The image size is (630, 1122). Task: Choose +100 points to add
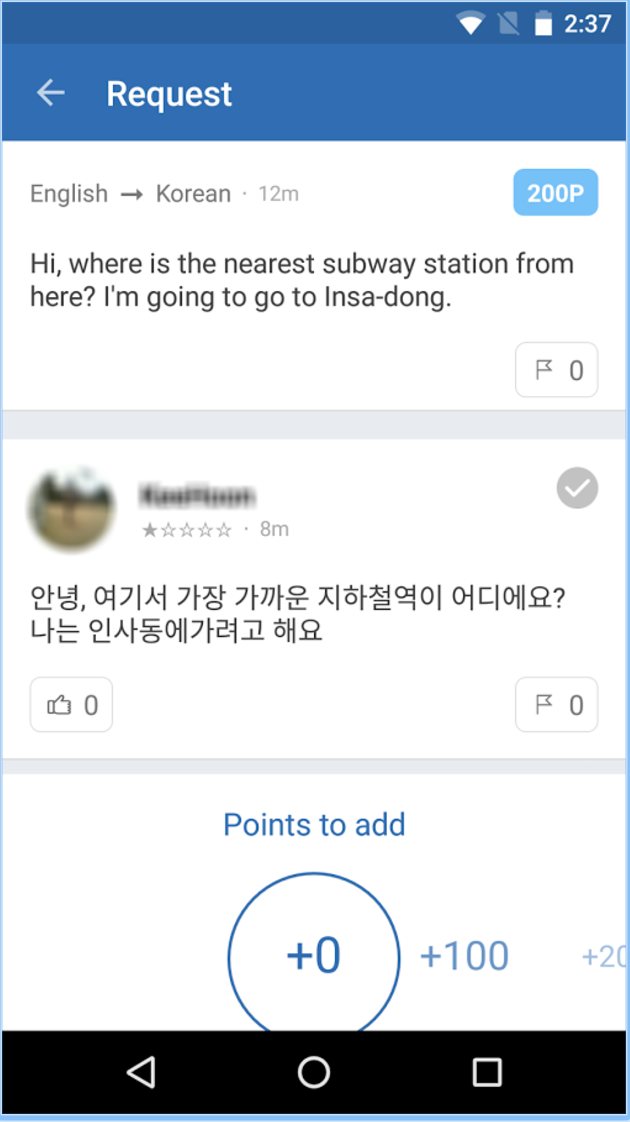(x=464, y=956)
